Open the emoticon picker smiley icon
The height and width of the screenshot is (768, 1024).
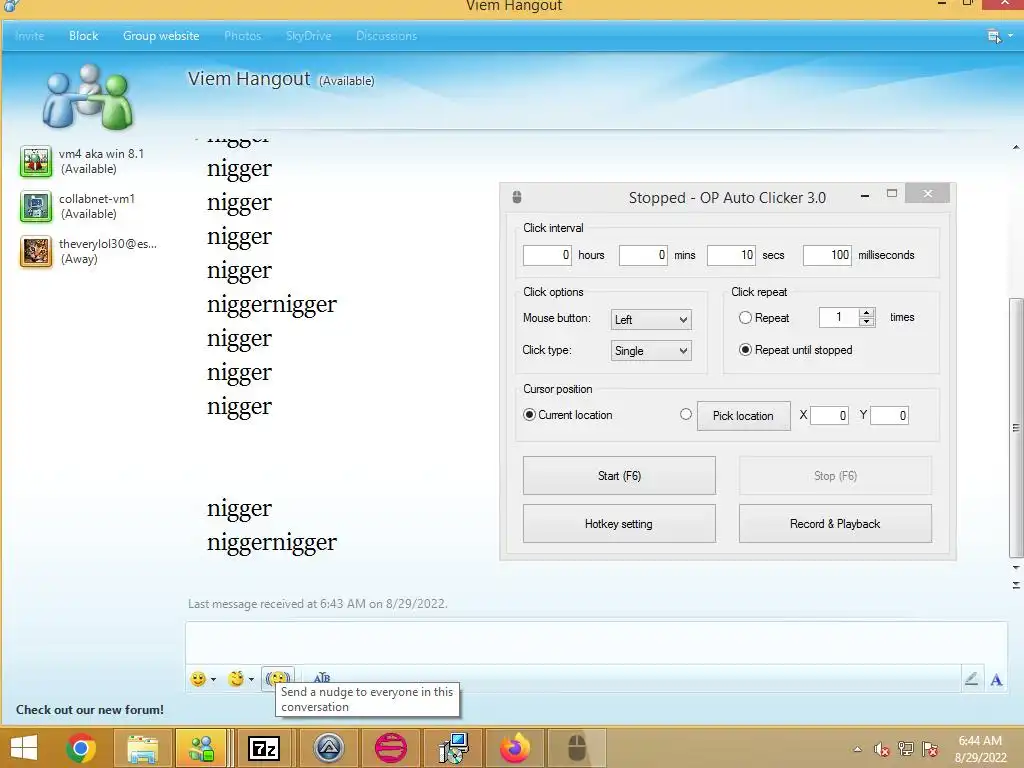point(198,679)
